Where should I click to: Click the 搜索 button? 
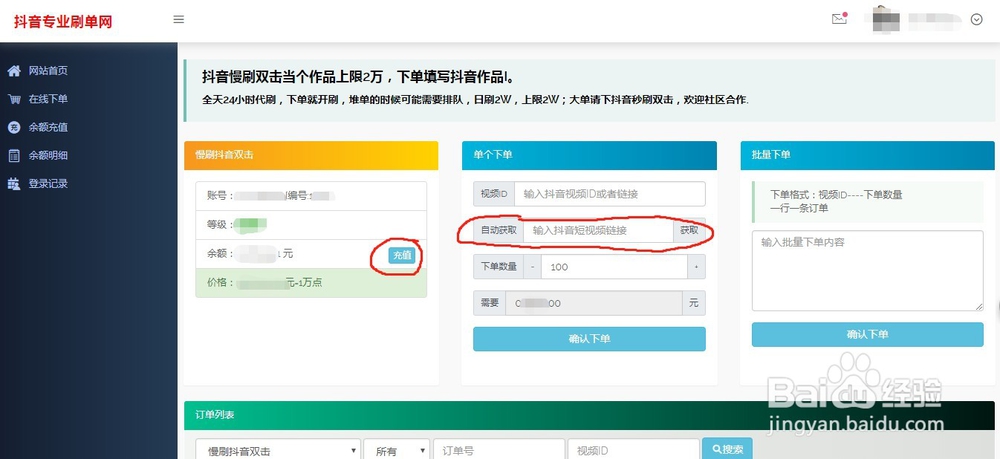(x=727, y=449)
